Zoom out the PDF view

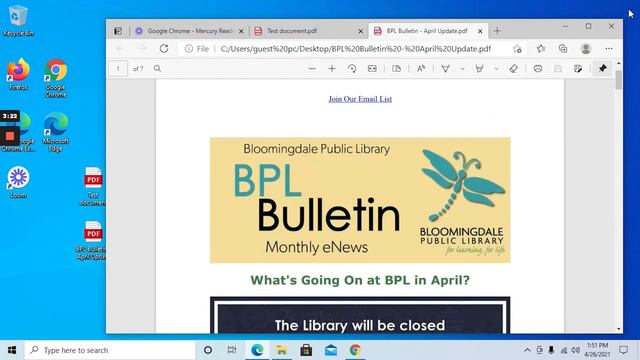pos(312,69)
